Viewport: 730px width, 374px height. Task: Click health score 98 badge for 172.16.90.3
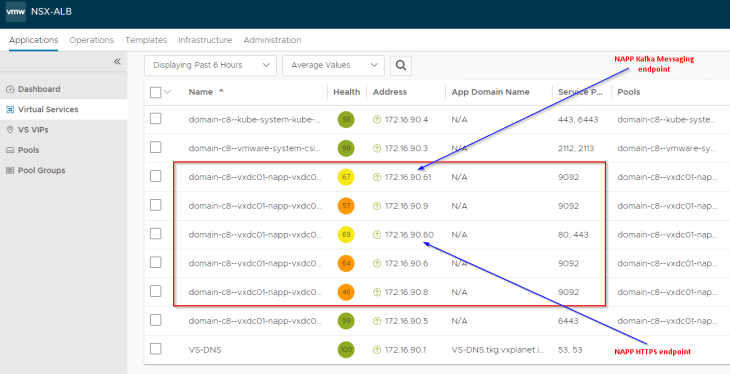pyautogui.click(x=346, y=148)
